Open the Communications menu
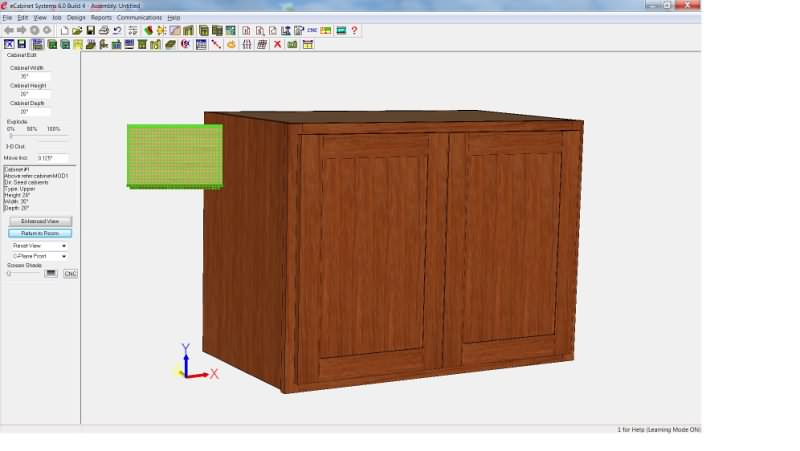The width and height of the screenshot is (800, 451). (x=139, y=17)
